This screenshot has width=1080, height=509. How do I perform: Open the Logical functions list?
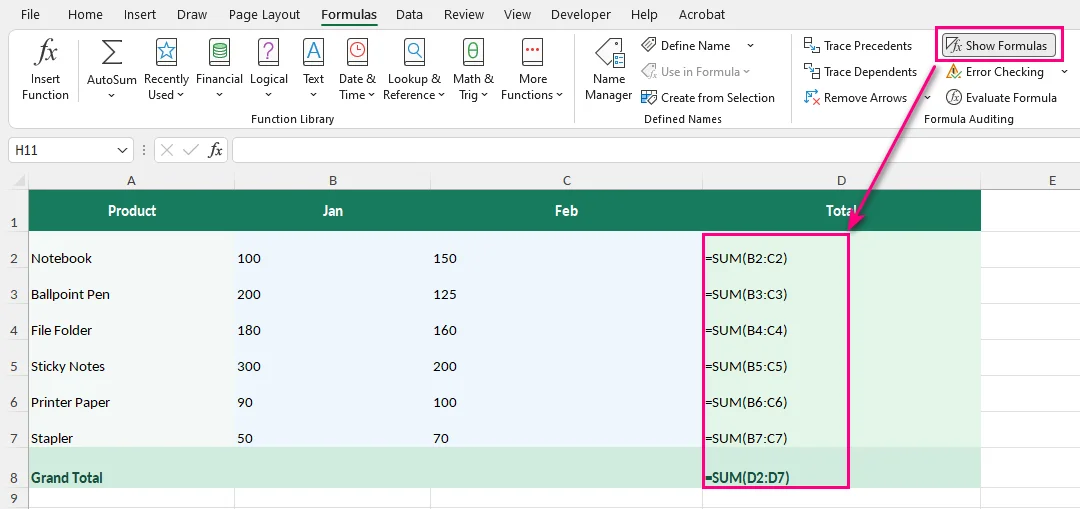coord(269,69)
